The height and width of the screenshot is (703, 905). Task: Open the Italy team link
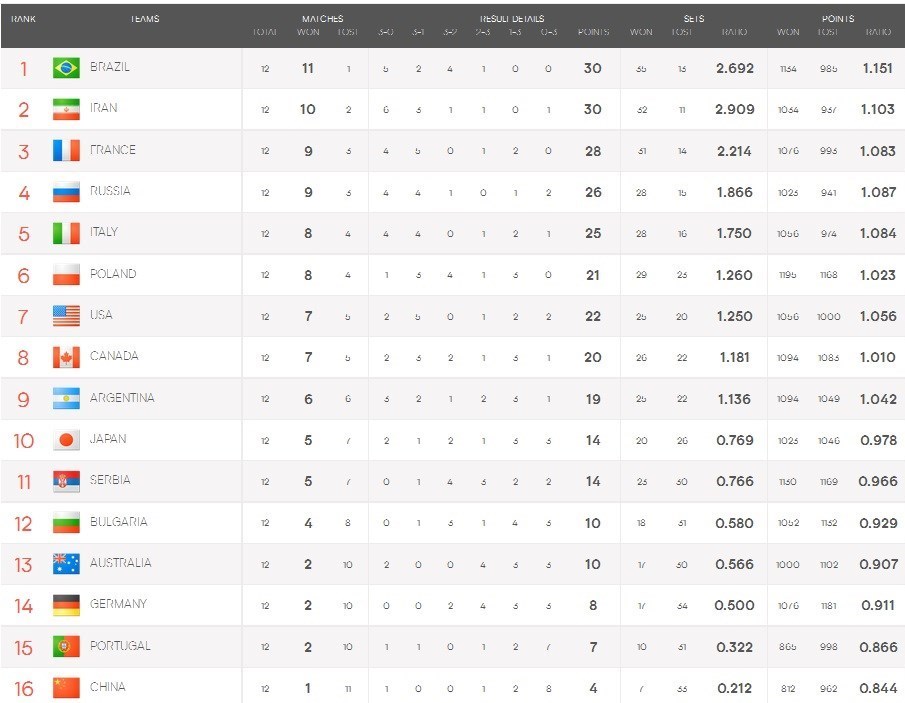click(x=104, y=232)
